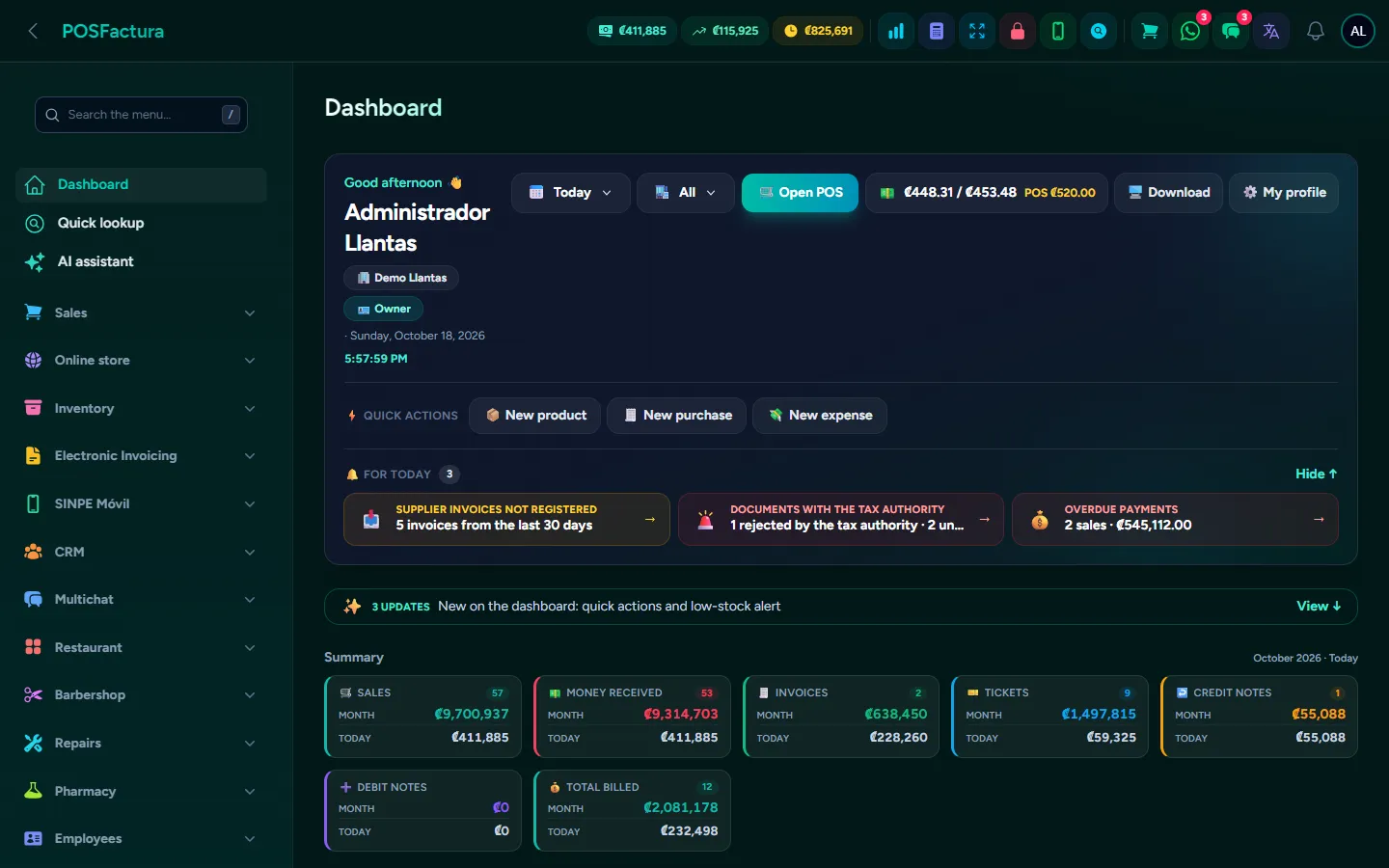Click the exchange rate ₡448.31 / ₡453.48 pill
This screenshot has width=1389, height=868.
tap(987, 193)
